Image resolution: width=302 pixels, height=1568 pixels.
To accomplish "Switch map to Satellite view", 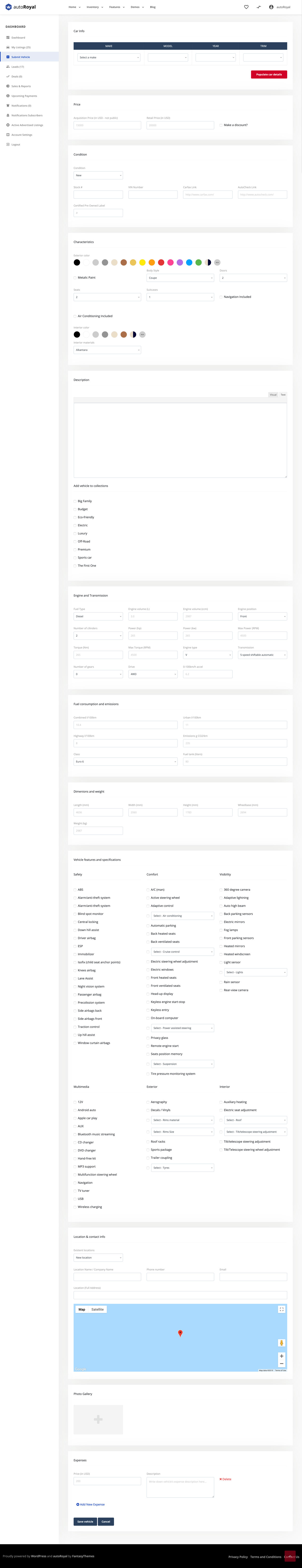I will point(97,1309).
